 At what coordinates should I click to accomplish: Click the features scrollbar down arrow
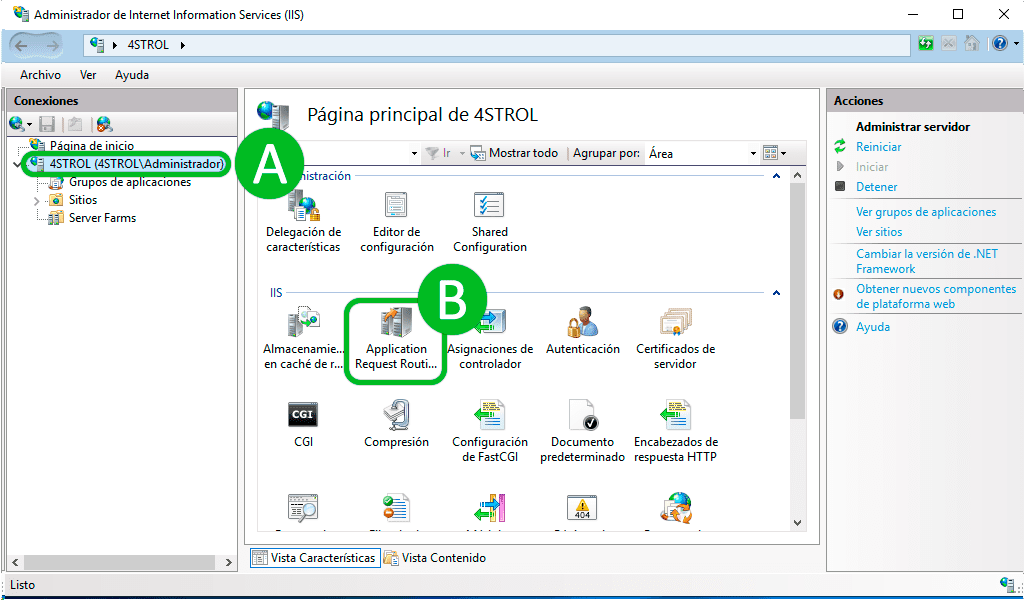click(x=796, y=522)
